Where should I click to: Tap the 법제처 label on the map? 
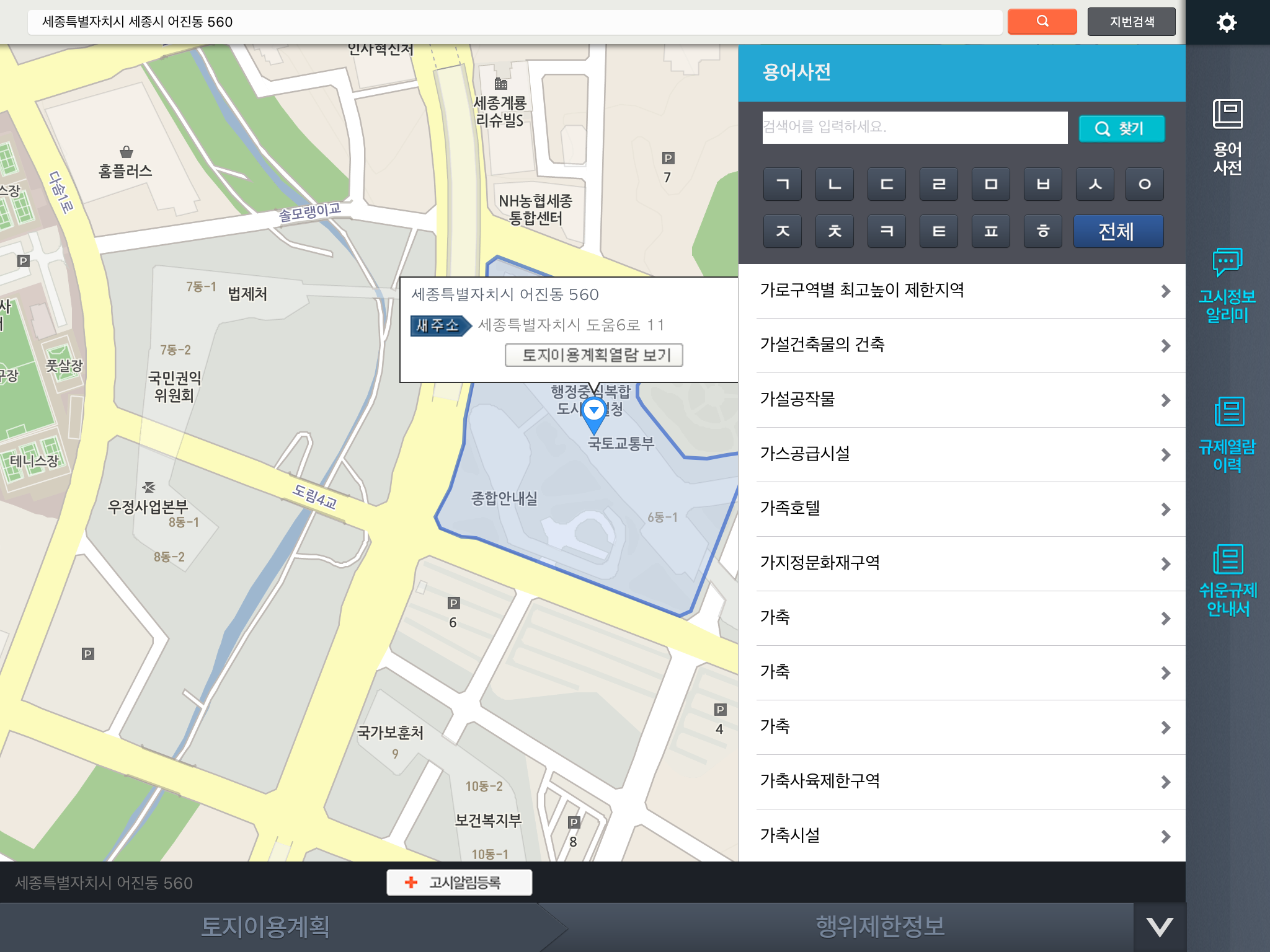[x=247, y=294]
